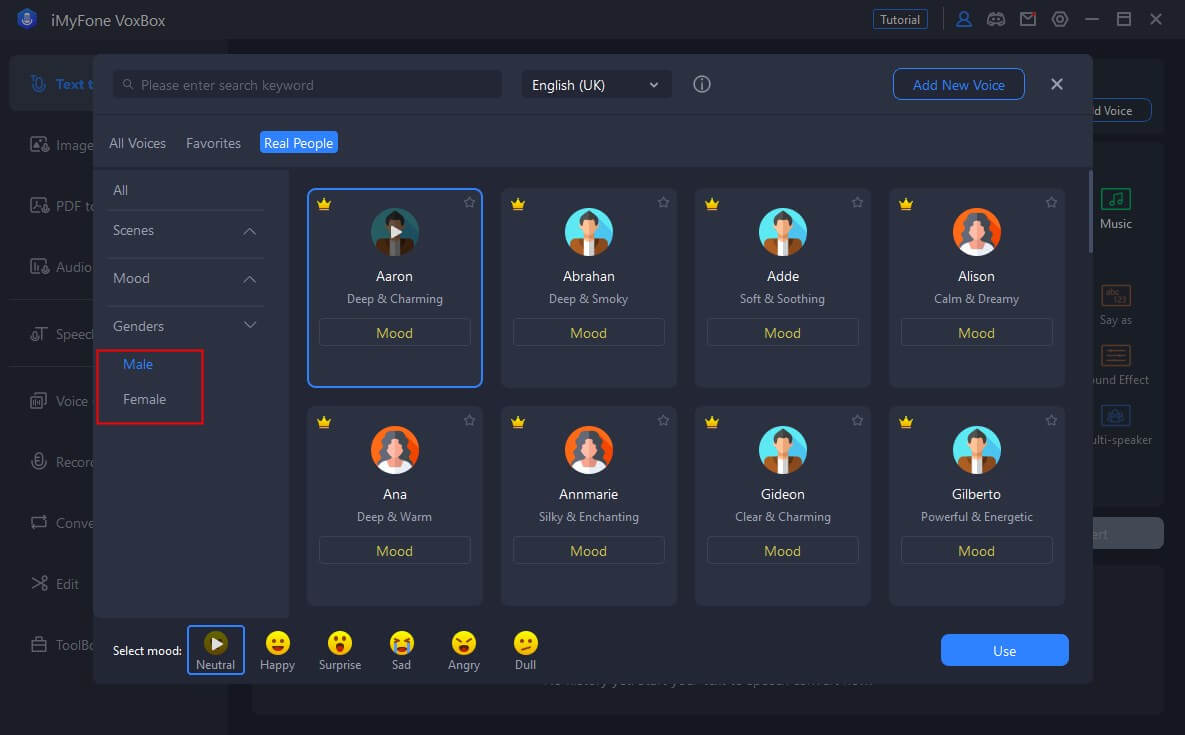Viewport: 1185px width, 735px height.
Task: Favorite the Adde voice with star
Action: pos(857,202)
